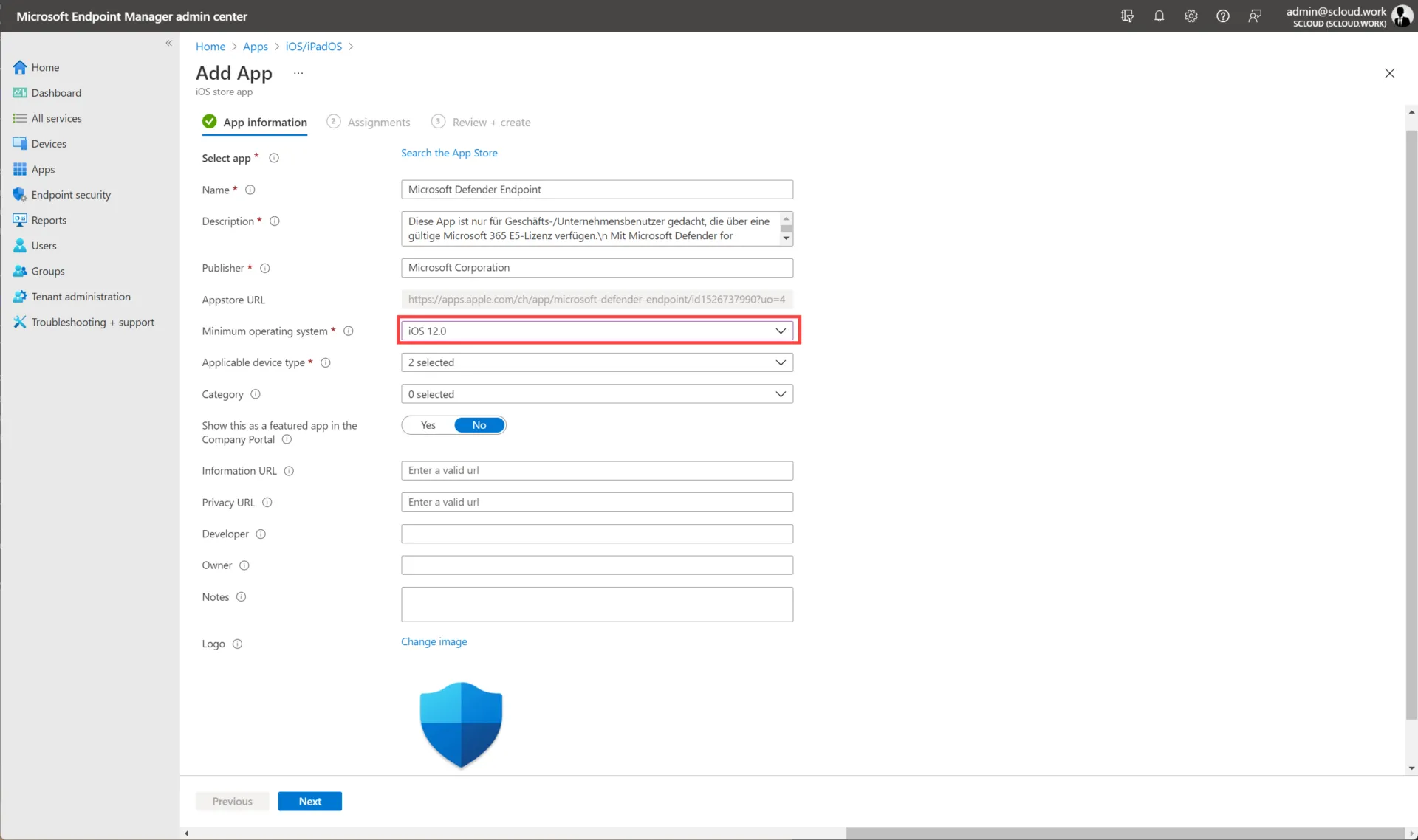The width and height of the screenshot is (1418, 840).
Task: Click the Description box scroll down arrow
Action: point(787,238)
